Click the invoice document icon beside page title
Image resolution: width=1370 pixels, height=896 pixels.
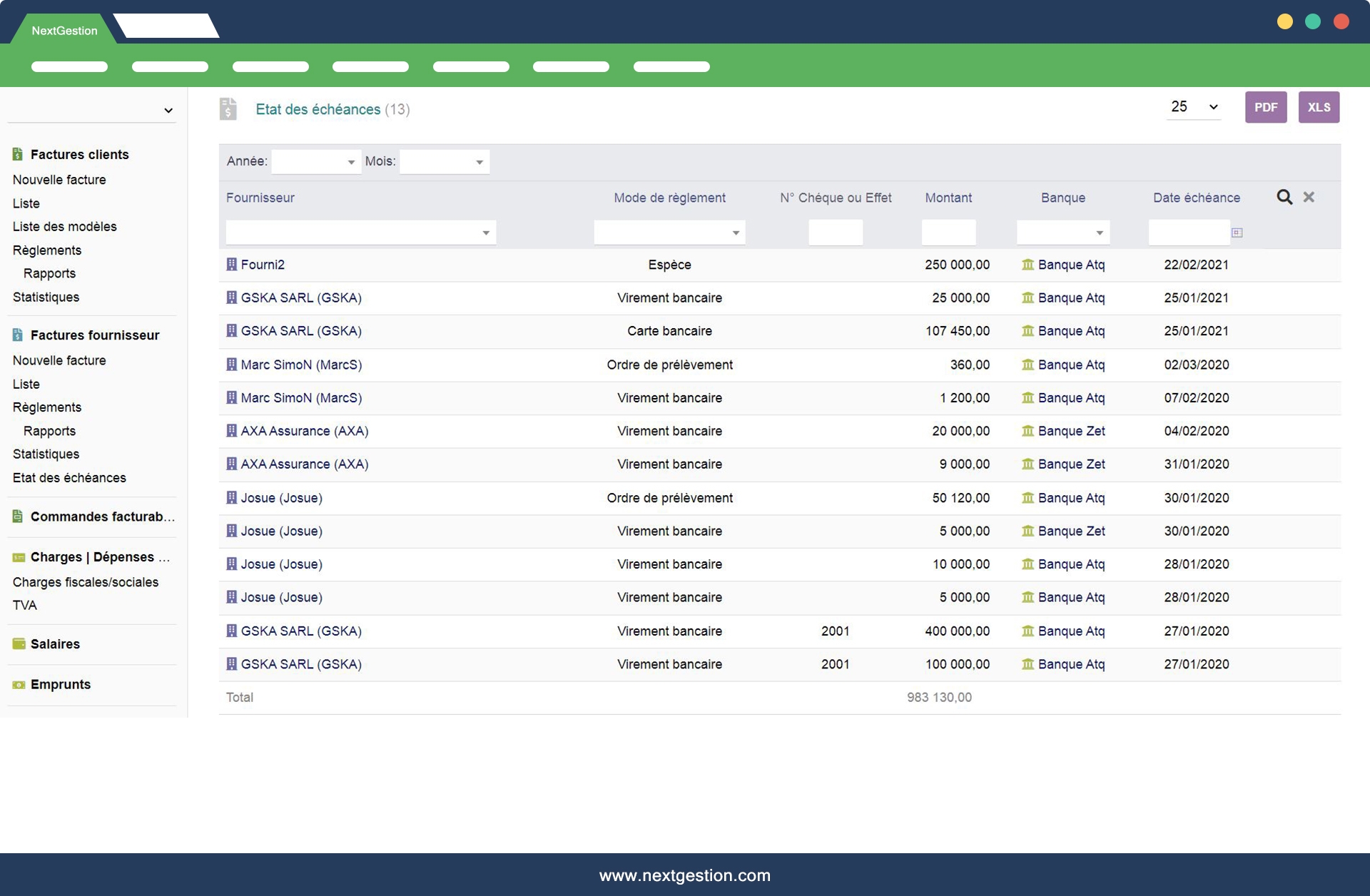point(228,109)
